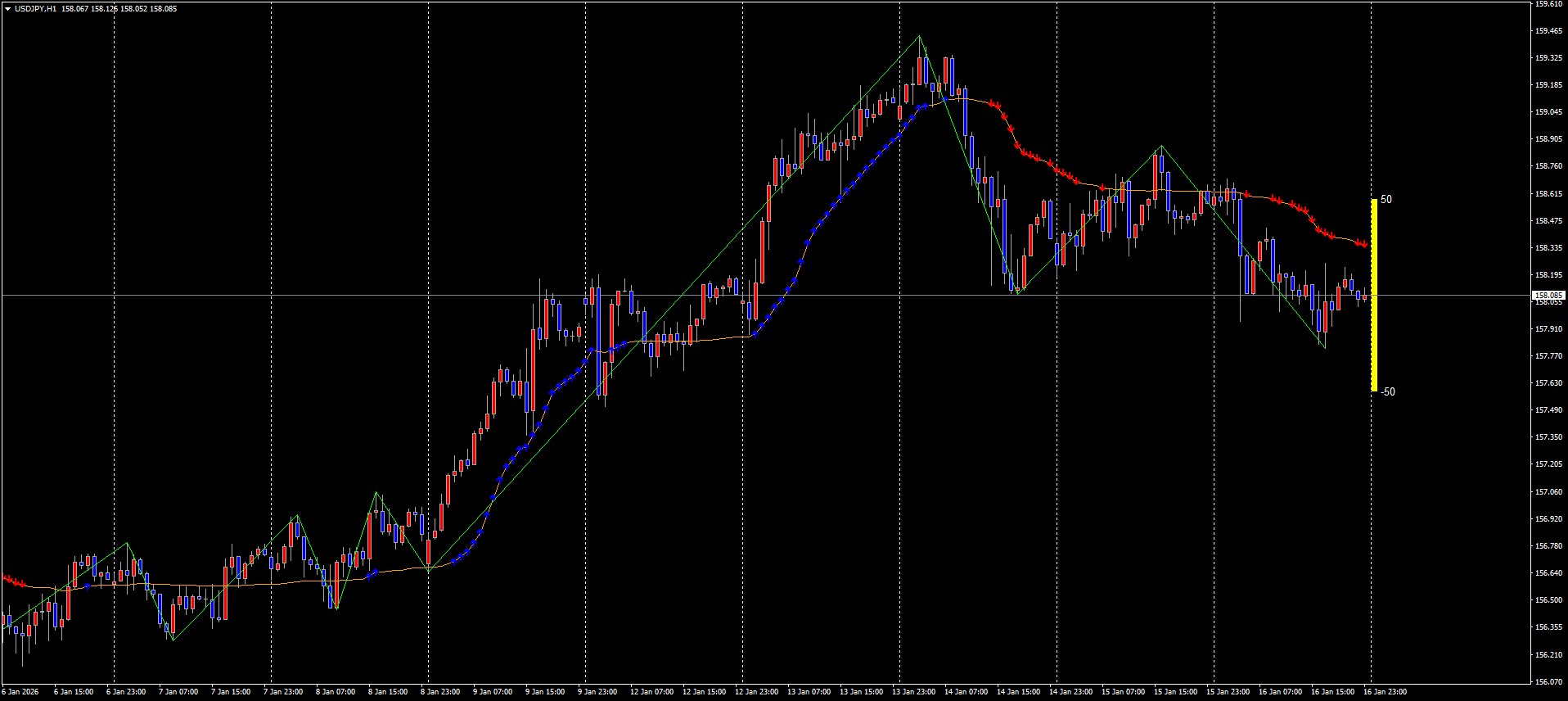Click the last green zigzag low point
The image size is (1568, 701).
click(1324, 348)
